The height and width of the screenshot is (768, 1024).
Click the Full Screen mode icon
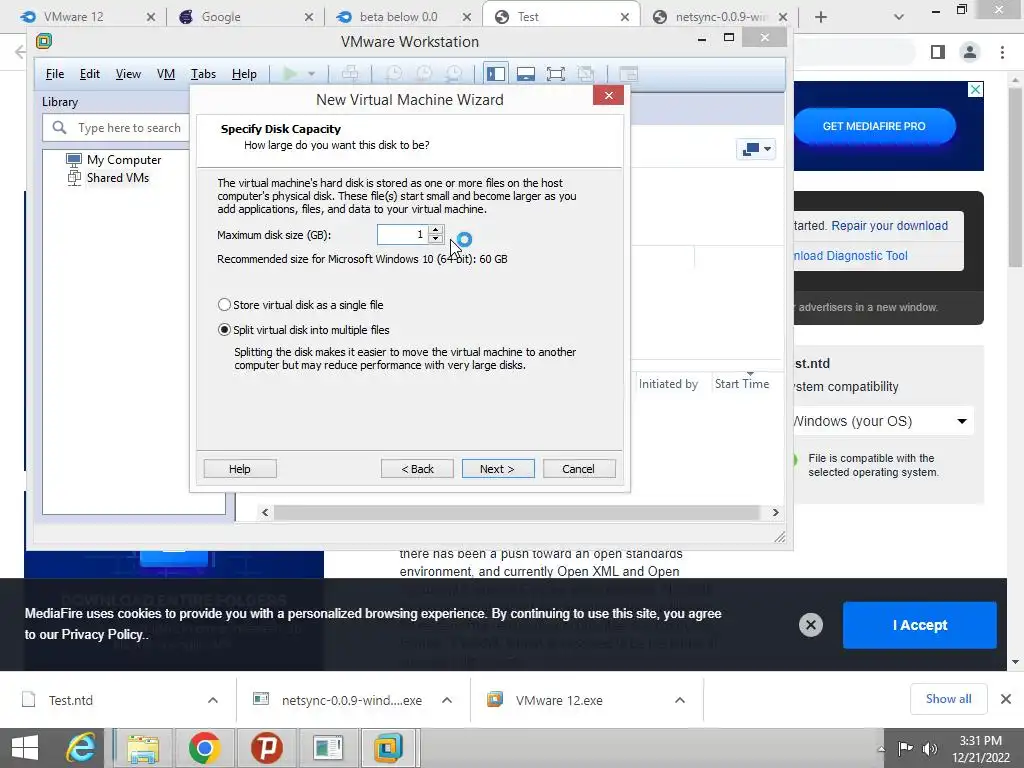(x=555, y=74)
